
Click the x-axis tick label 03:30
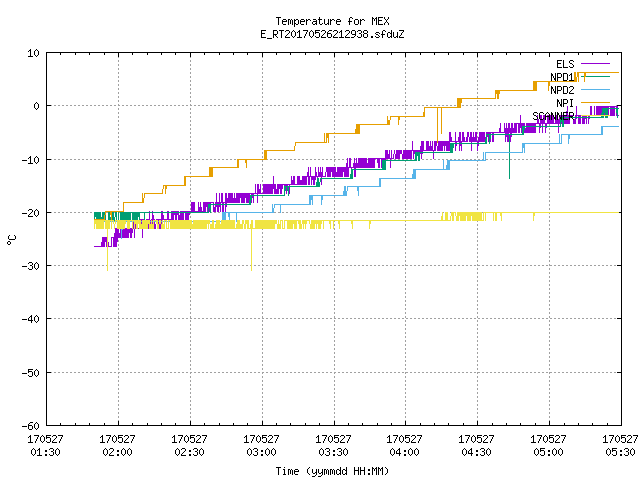(x=333, y=452)
